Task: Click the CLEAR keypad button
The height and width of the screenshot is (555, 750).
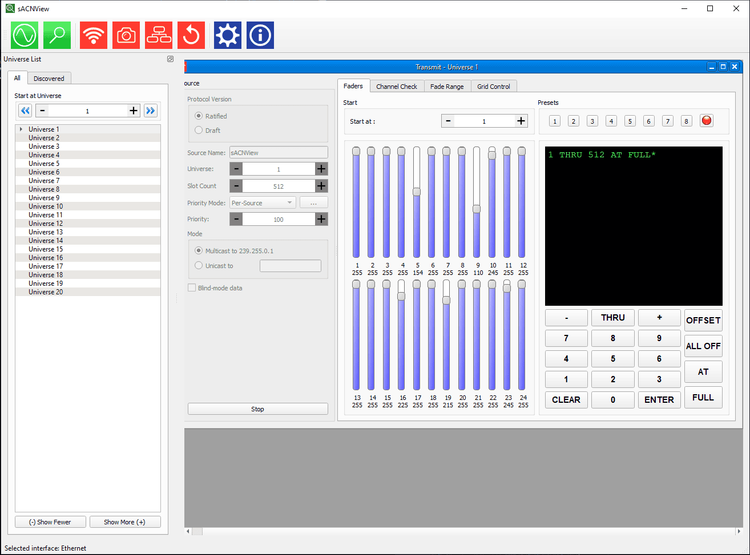Action: tap(566, 400)
